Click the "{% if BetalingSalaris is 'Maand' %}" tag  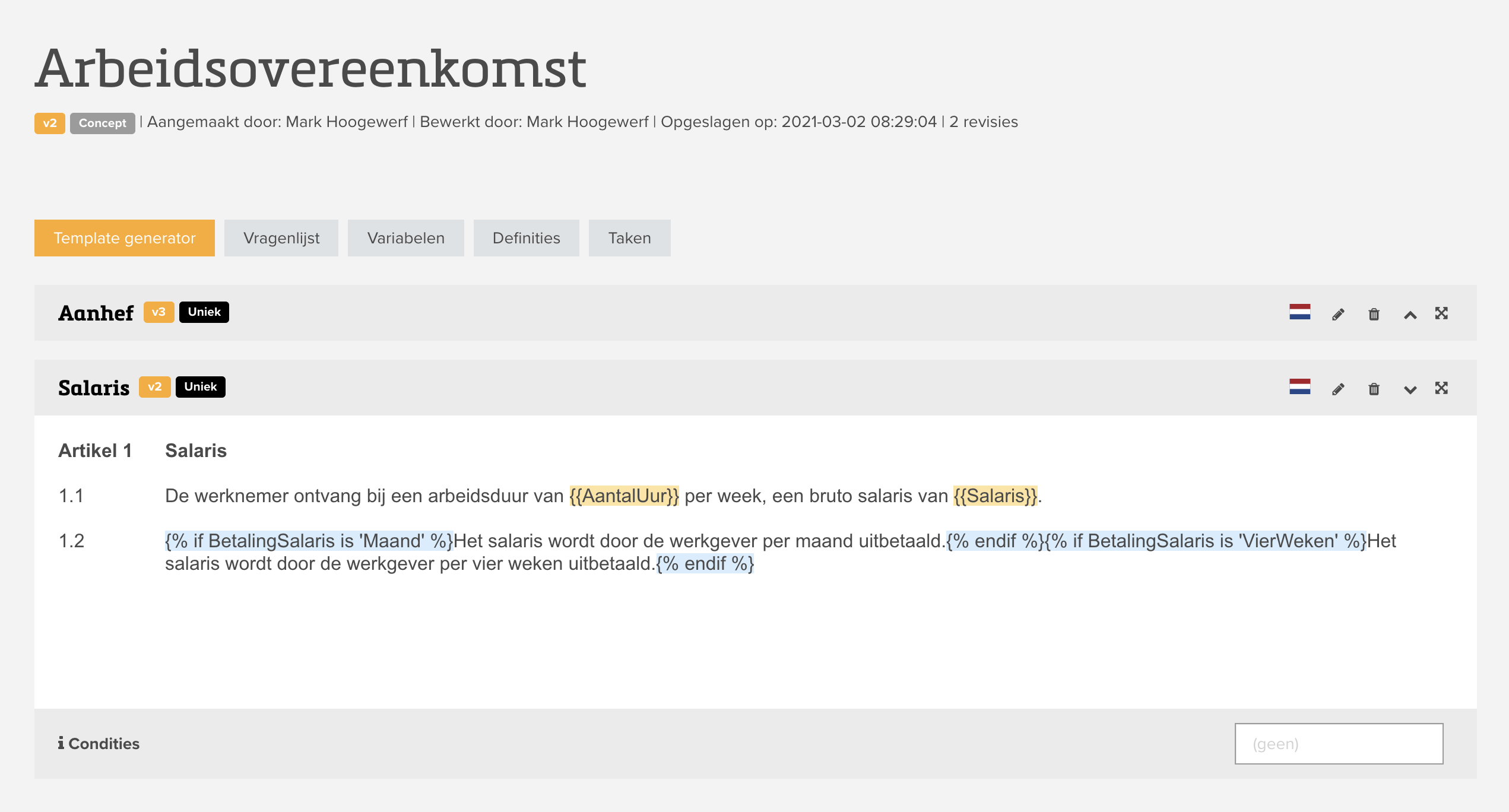tap(309, 541)
